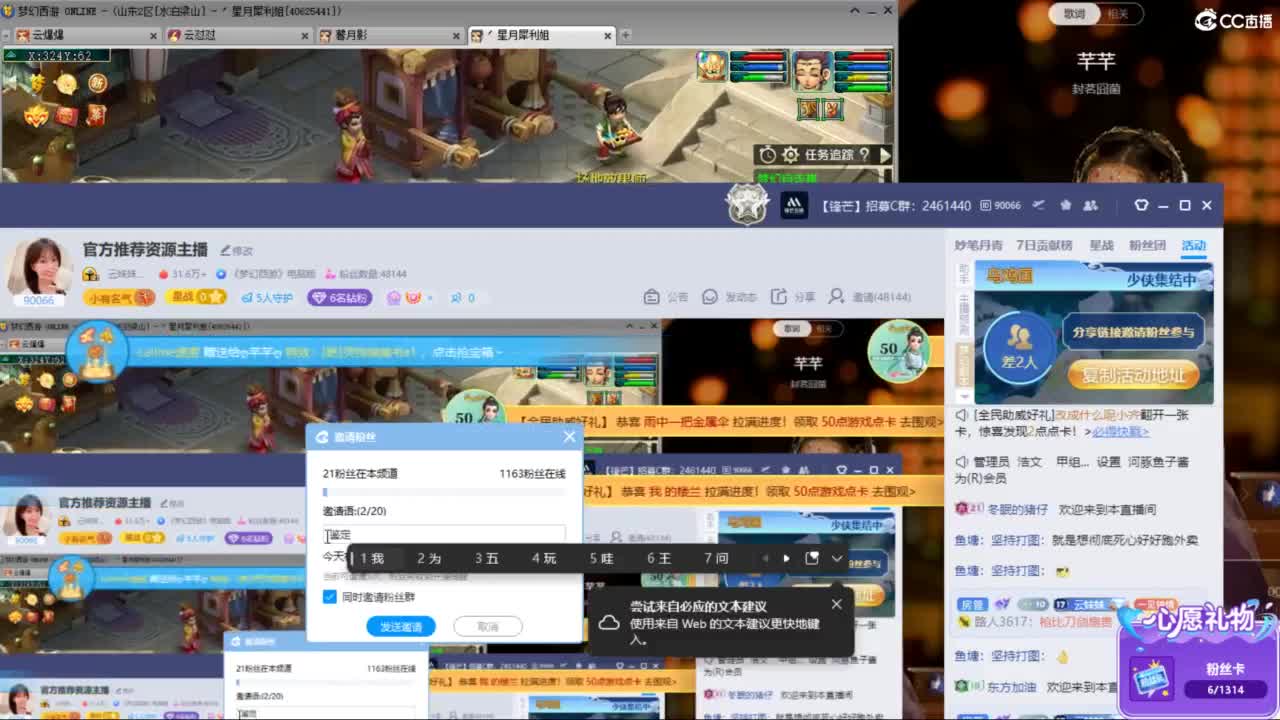Select IME candidate 5 哇

[x=601, y=558]
